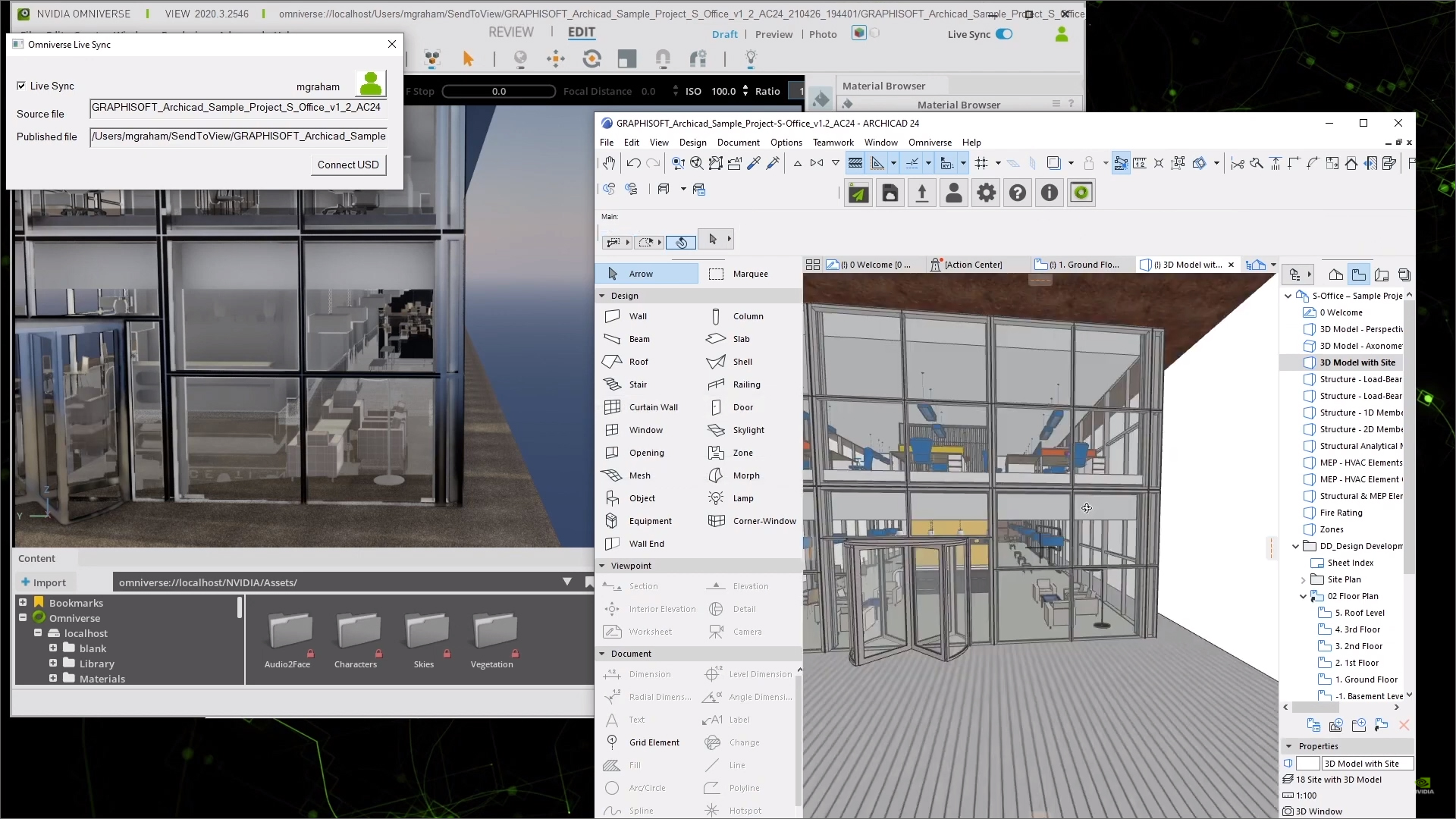This screenshot has width=1456, height=819.
Task: Switch to the 0 Welcome tab
Action: 872,265
